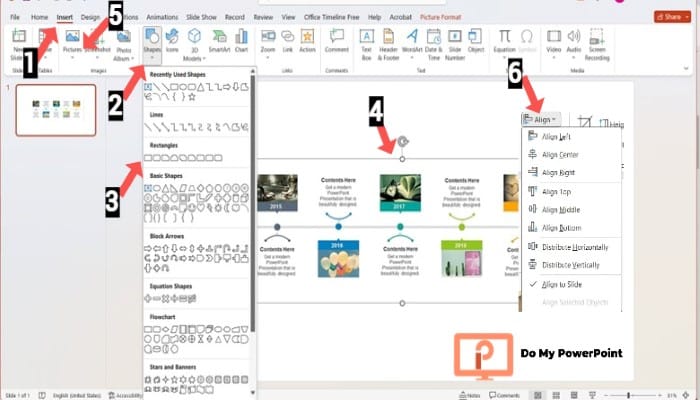Open Comments from the status bar
Image resolution: width=700 pixels, height=400 pixels.
pyautogui.click(x=504, y=395)
